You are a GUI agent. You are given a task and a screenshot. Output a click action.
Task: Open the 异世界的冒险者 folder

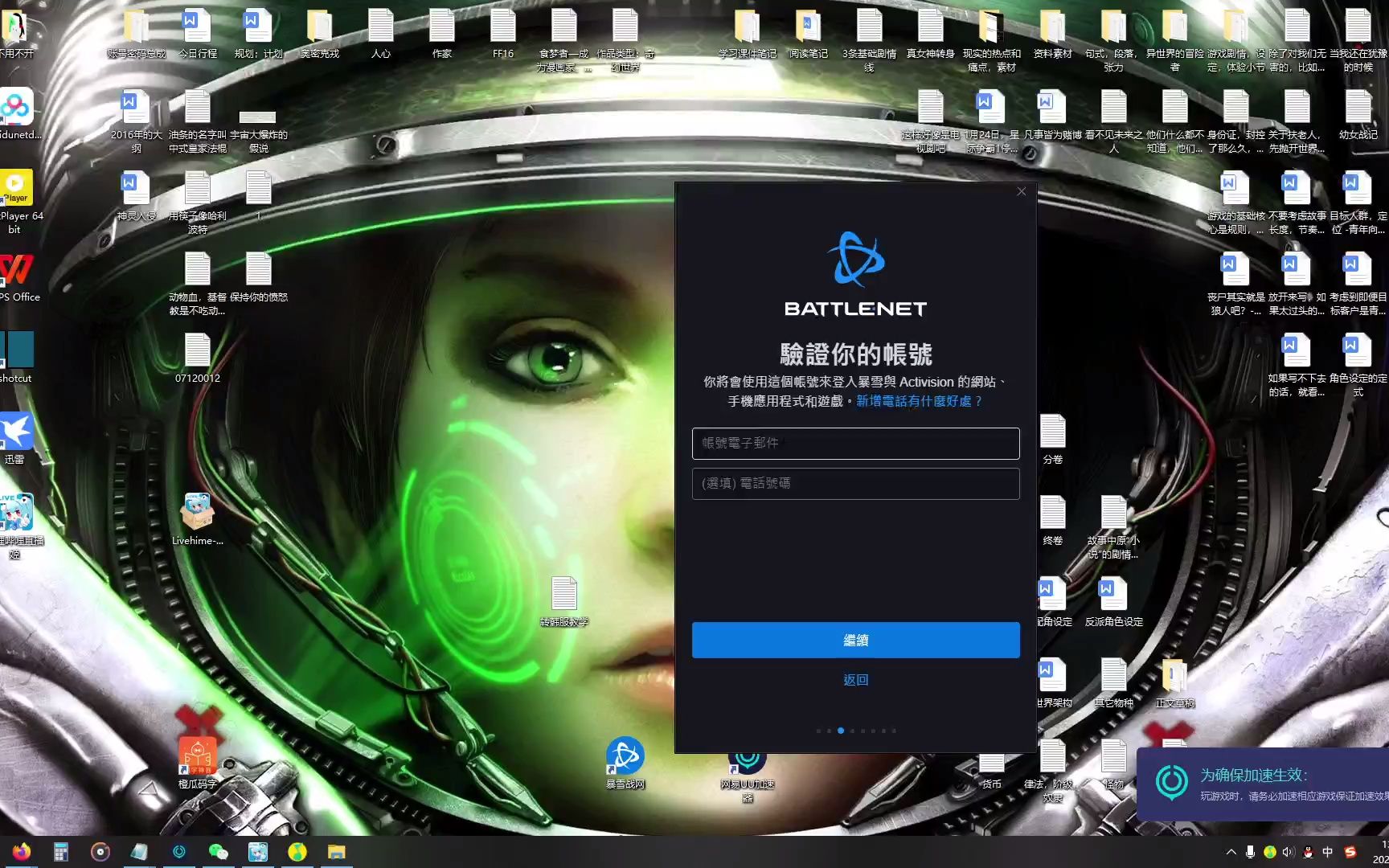[x=1175, y=40]
